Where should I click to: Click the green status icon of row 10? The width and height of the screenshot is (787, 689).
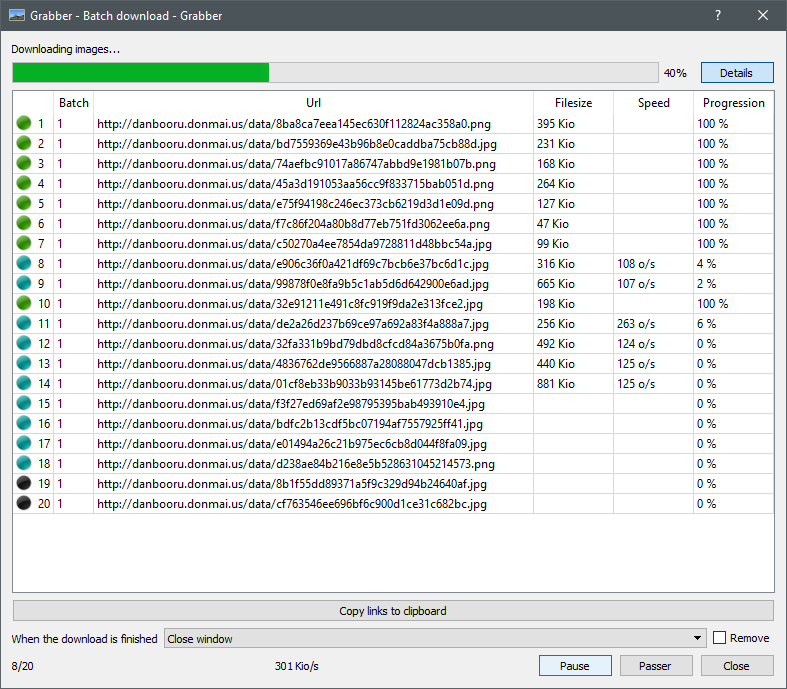24,303
